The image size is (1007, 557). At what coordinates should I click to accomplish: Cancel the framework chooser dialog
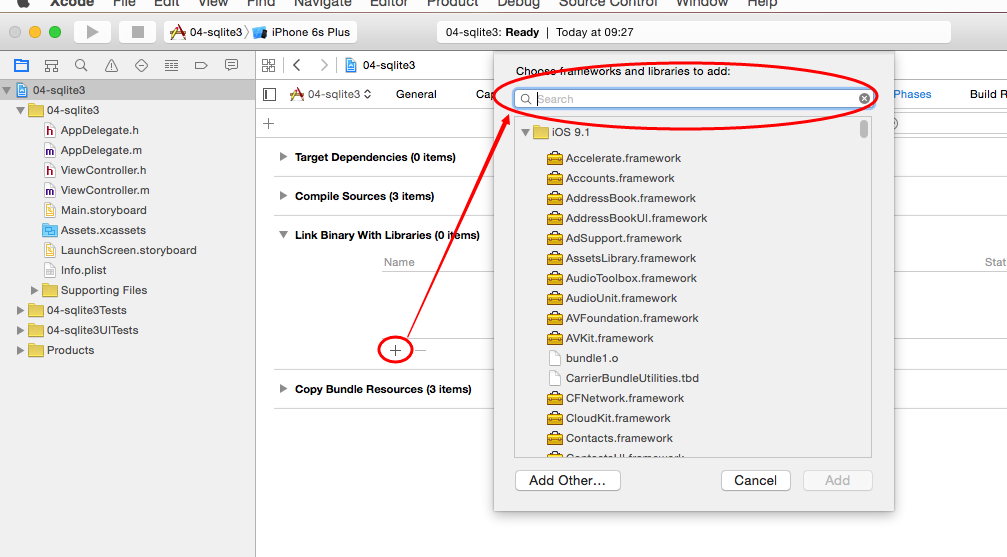pos(755,481)
